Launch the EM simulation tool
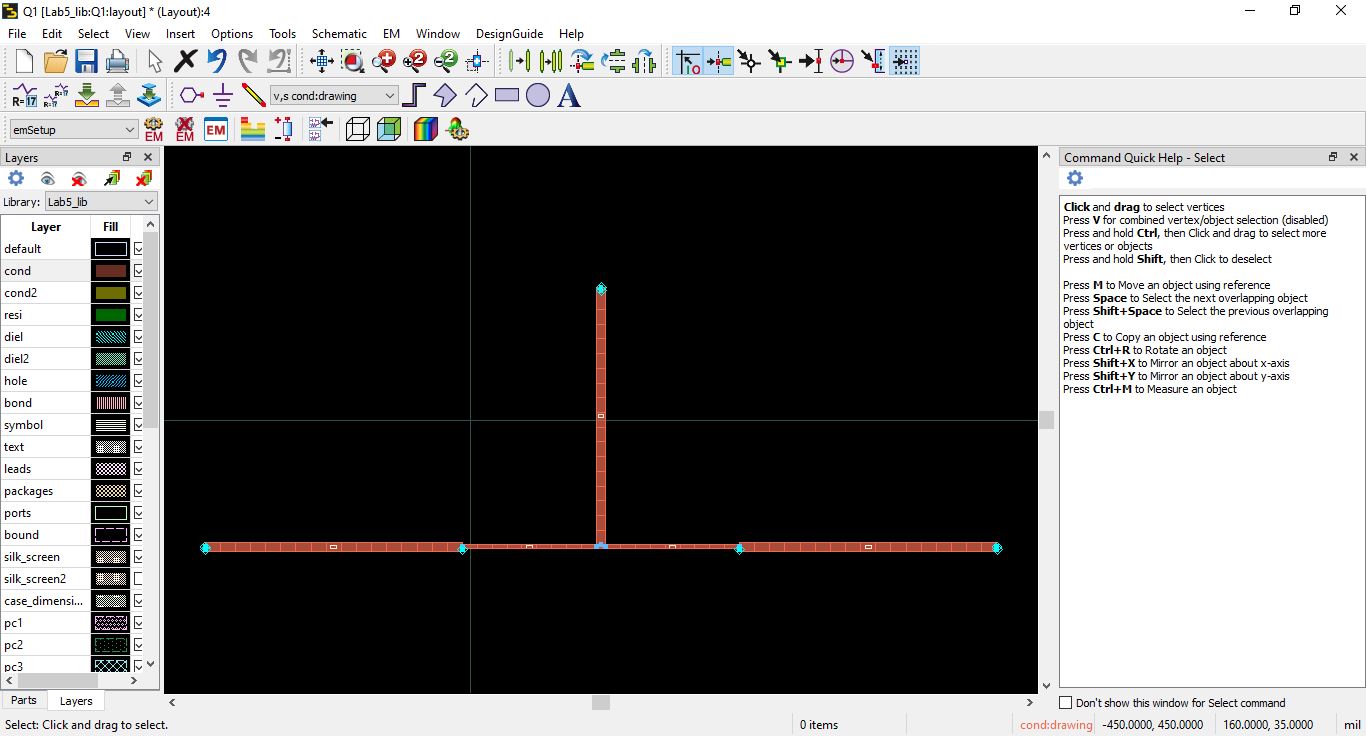The height and width of the screenshot is (736, 1366). tap(215, 129)
